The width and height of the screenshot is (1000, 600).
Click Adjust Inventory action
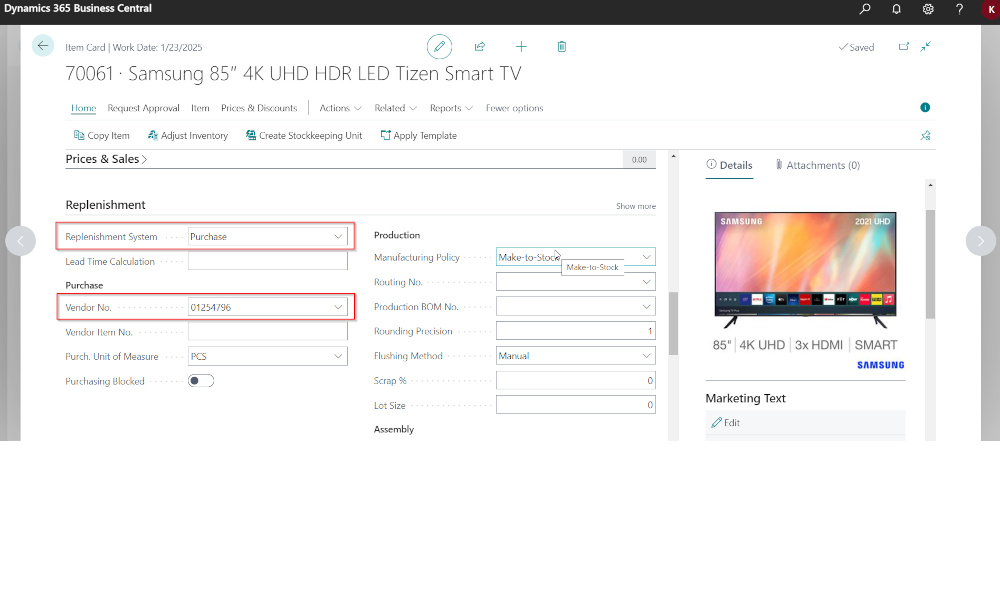tap(188, 136)
